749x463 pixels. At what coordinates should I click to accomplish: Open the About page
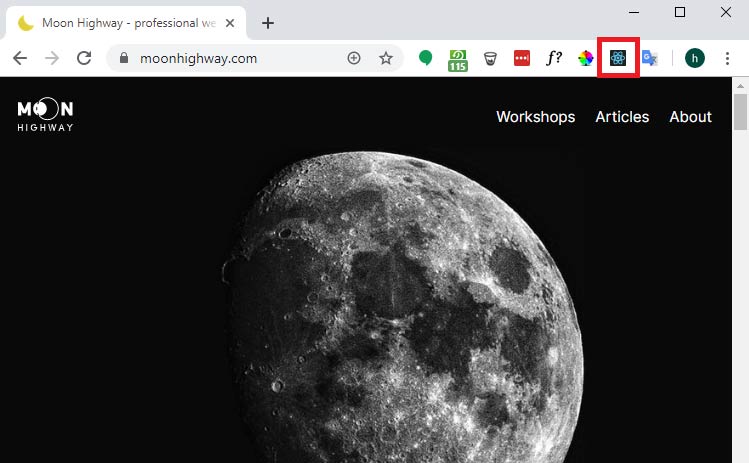(690, 117)
